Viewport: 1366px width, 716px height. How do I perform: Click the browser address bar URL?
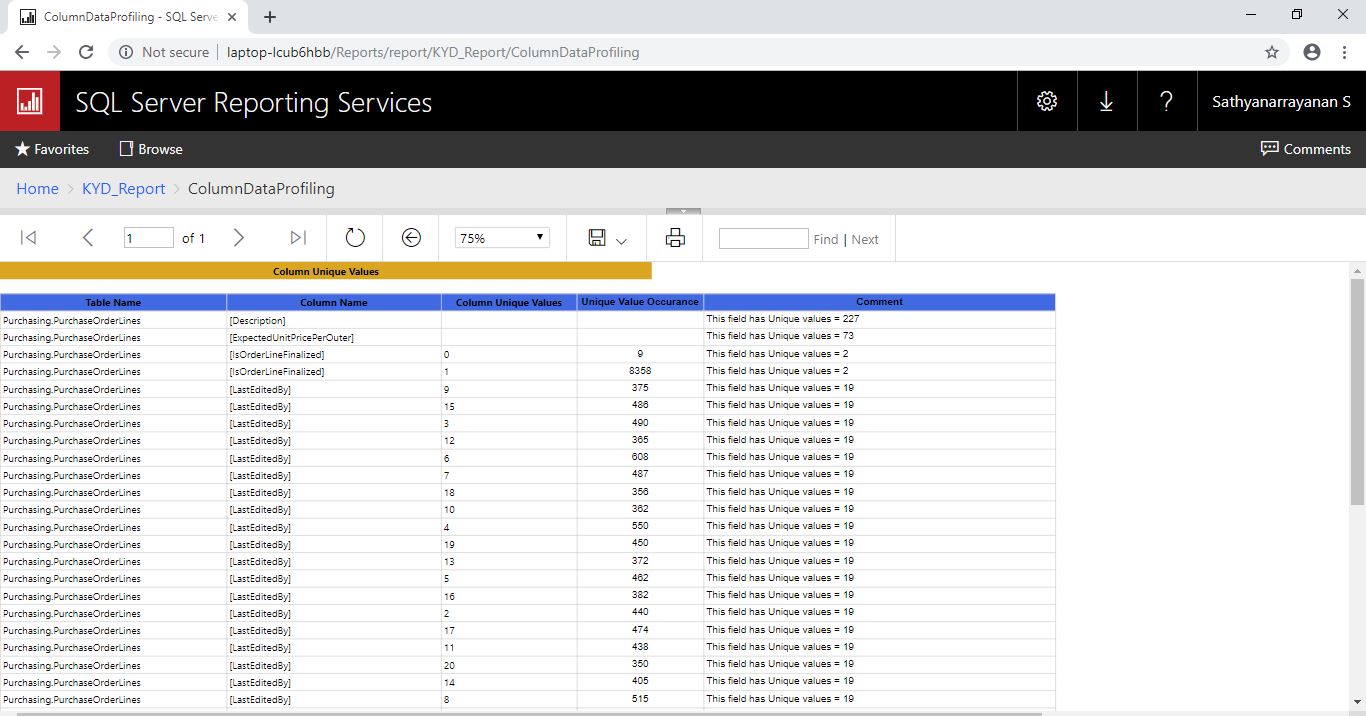coord(433,52)
